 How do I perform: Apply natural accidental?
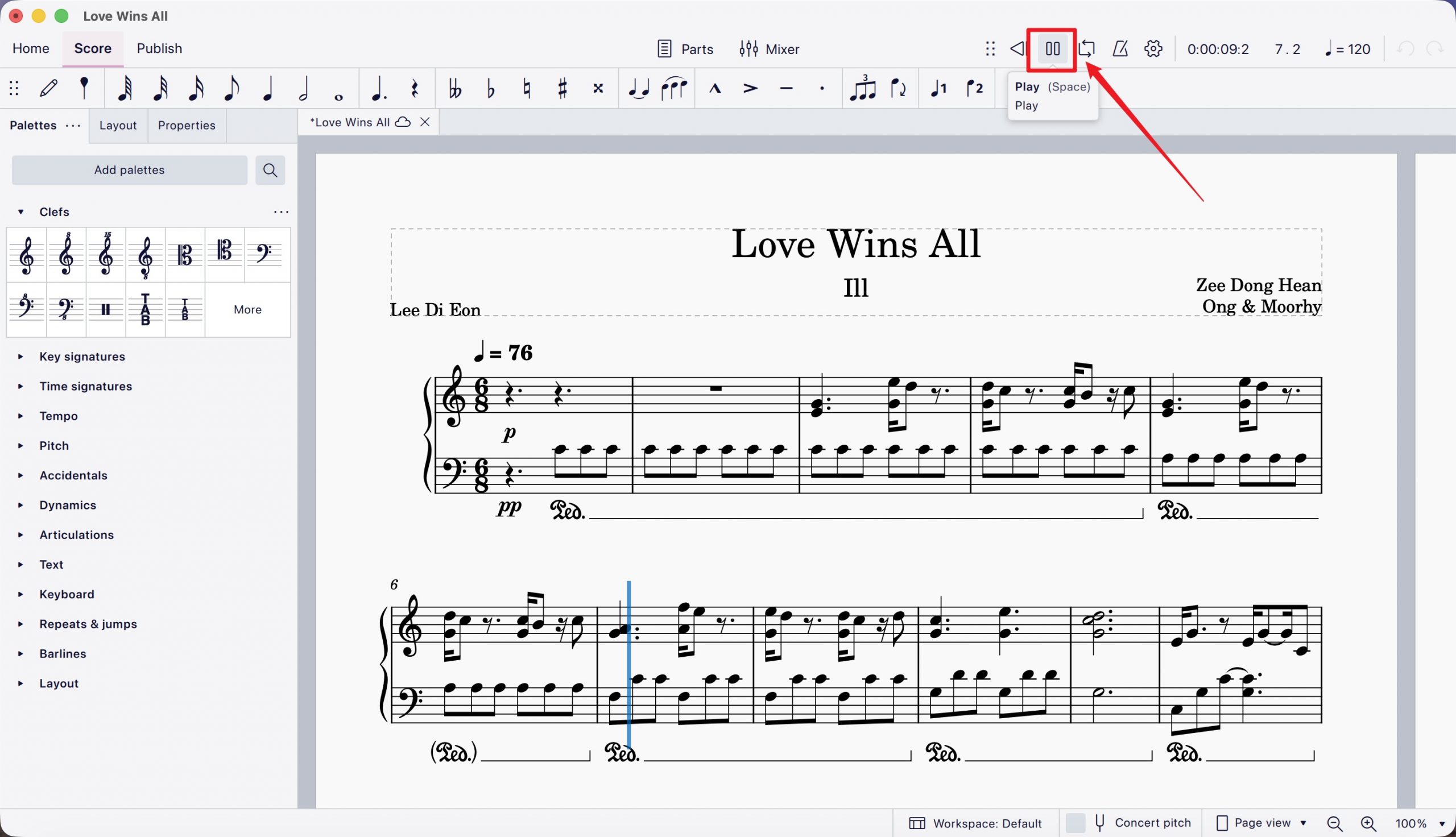(x=527, y=88)
